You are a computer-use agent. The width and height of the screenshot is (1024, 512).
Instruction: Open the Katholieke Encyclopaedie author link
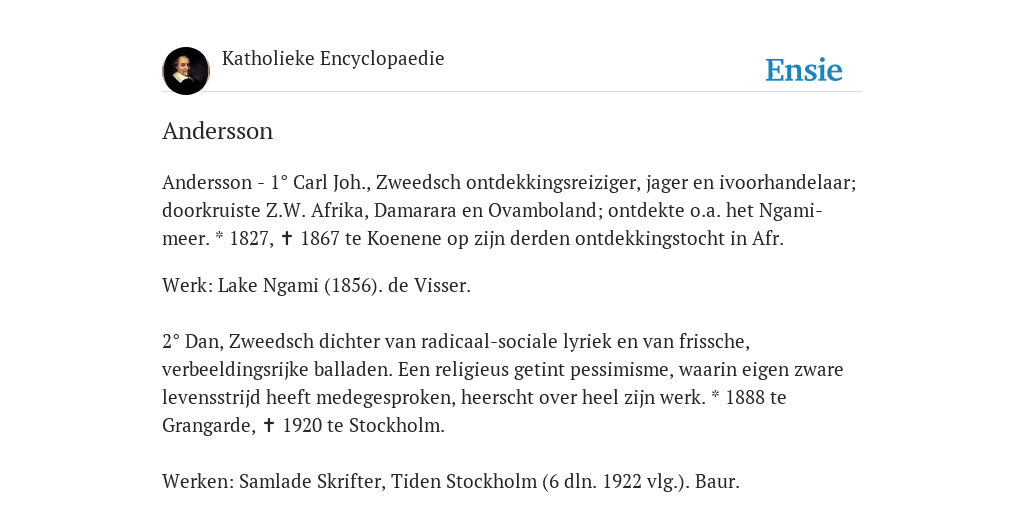pos(333,58)
